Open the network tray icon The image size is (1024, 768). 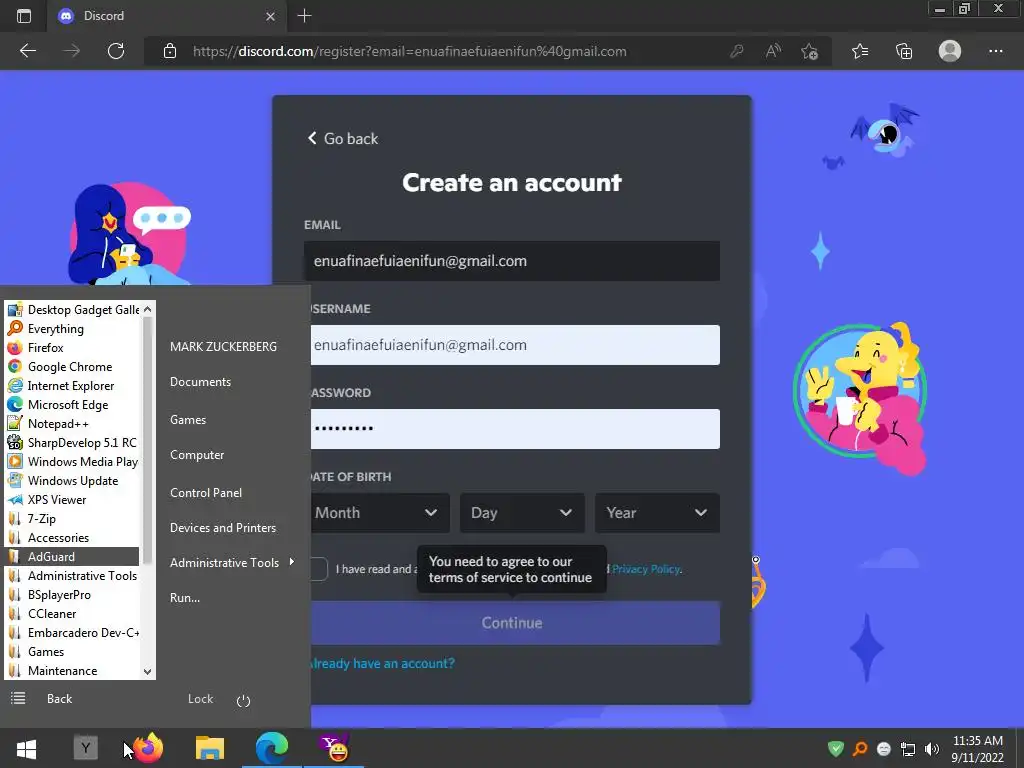(x=908, y=749)
